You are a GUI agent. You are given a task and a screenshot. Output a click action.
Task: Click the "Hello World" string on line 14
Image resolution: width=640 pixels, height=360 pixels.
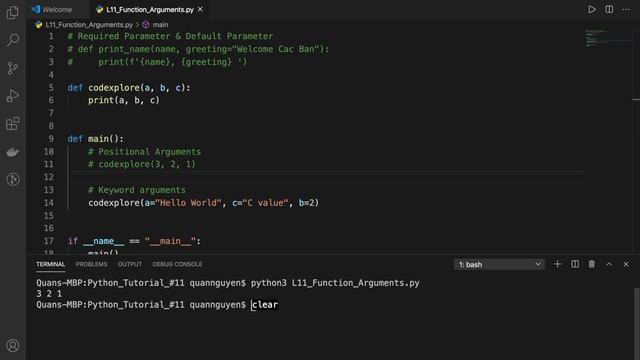pyautogui.click(x=188, y=203)
